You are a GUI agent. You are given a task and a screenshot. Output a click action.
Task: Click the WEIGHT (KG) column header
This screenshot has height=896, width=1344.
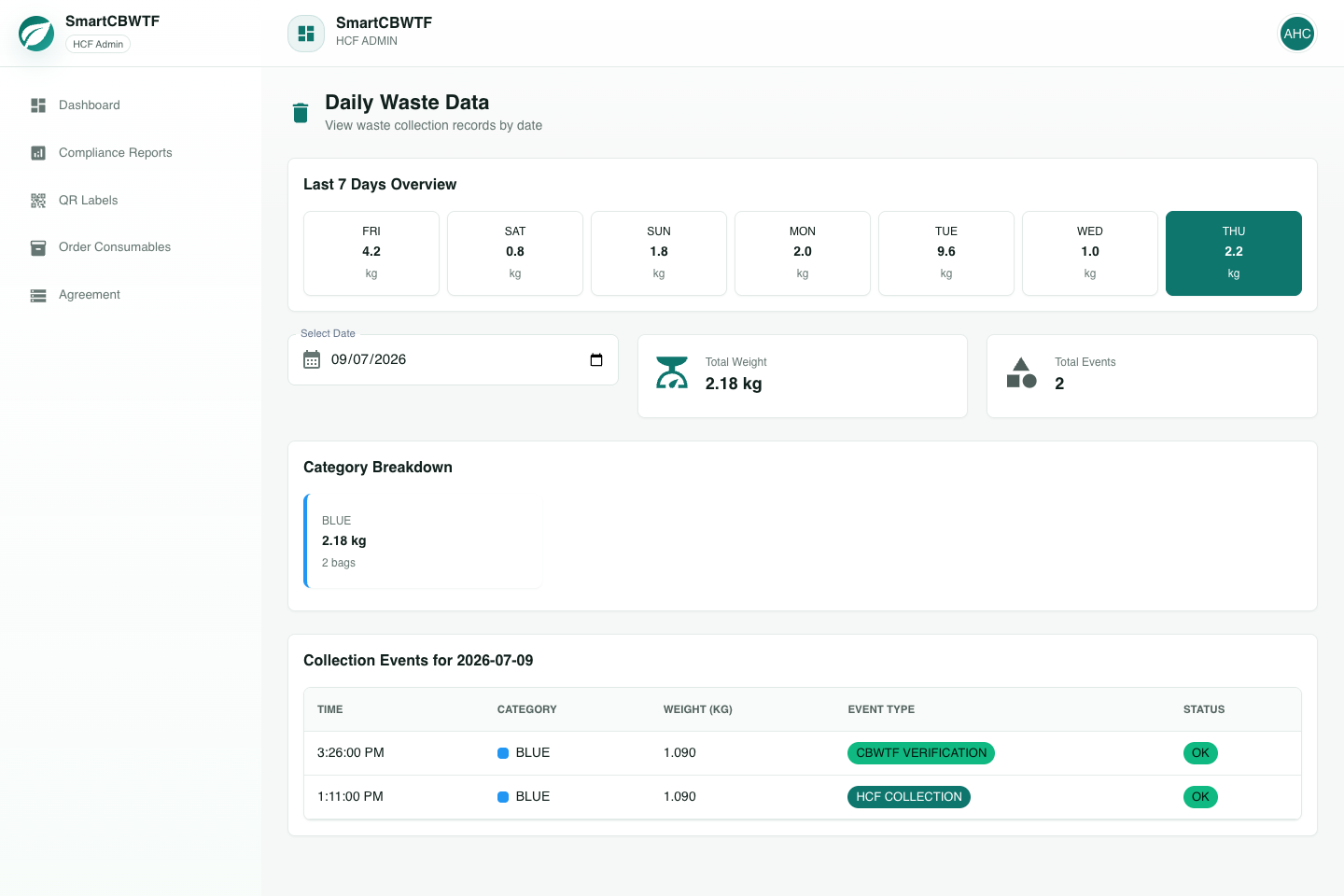point(698,709)
